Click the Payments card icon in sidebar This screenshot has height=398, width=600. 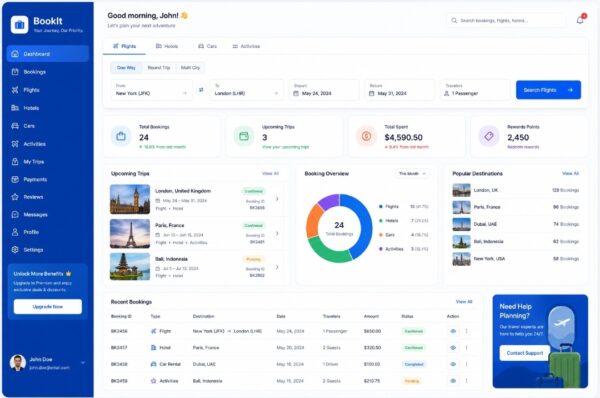click(15, 179)
